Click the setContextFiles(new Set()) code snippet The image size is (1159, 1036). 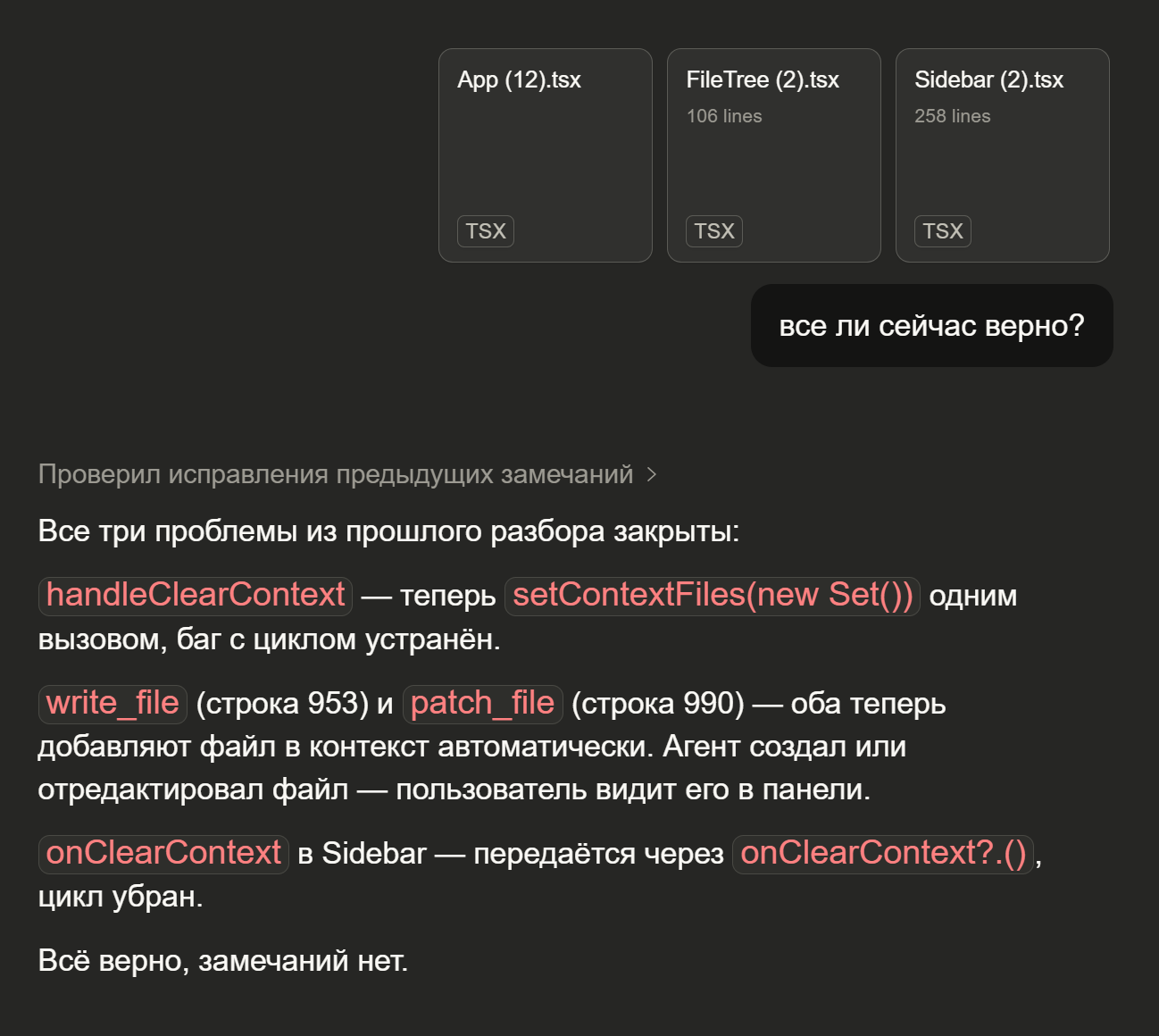(712, 596)
